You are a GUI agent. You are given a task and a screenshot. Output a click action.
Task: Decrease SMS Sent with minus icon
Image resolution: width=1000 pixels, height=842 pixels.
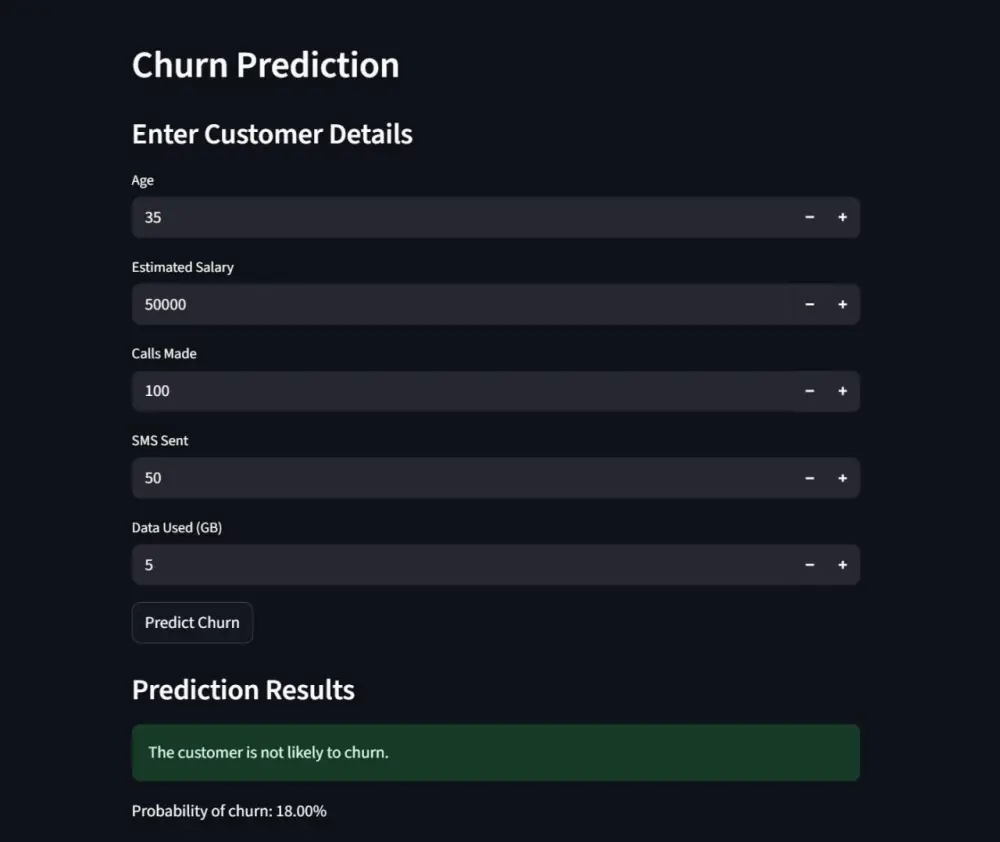809,478
